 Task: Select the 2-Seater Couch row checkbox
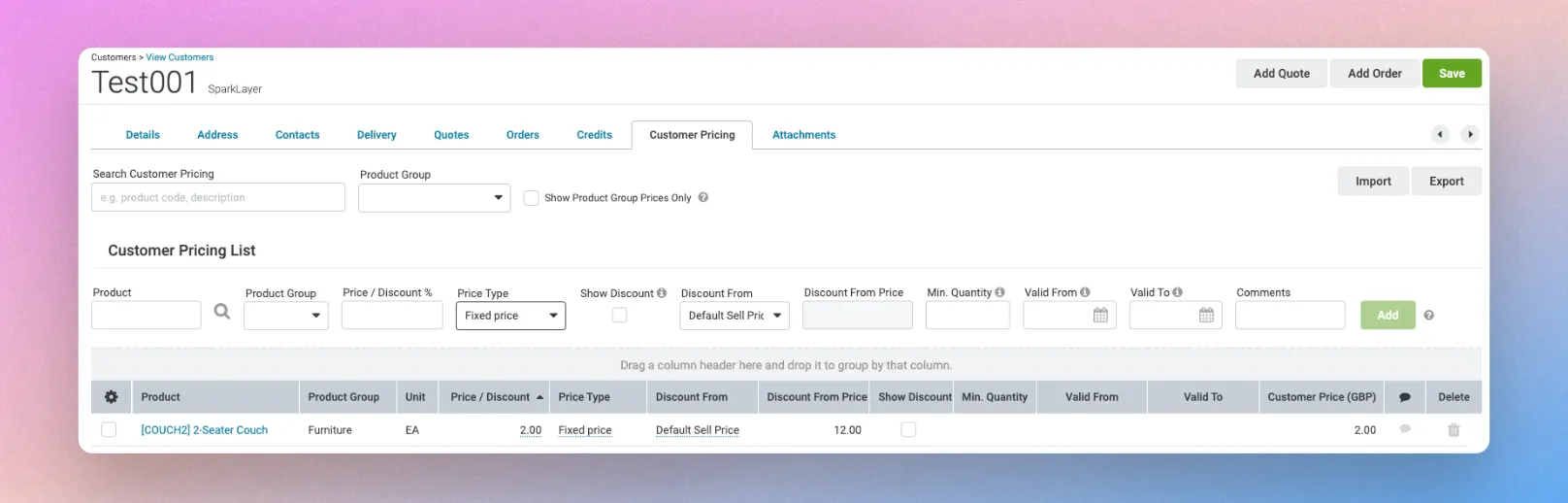109,429
